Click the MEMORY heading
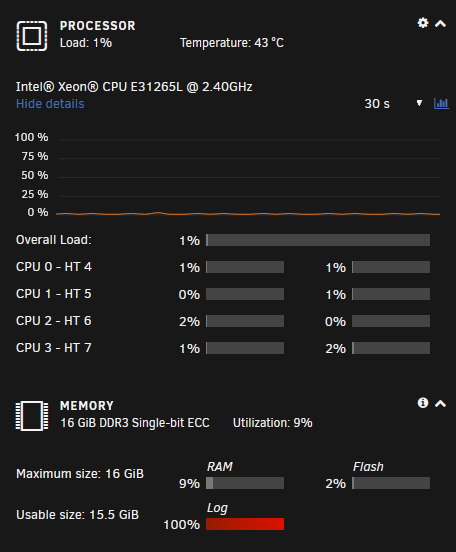 click(87, 406)
